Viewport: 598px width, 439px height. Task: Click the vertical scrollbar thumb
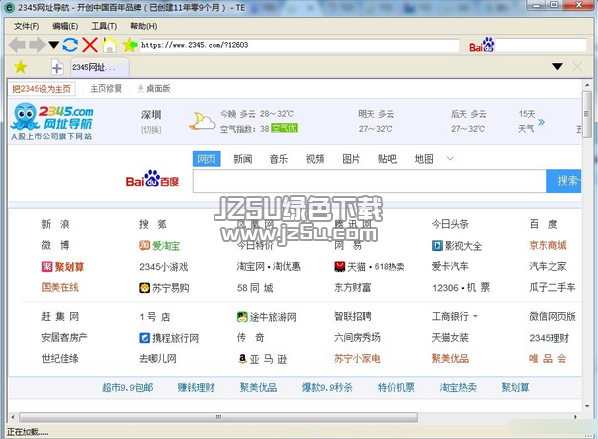tap(587, 114)
